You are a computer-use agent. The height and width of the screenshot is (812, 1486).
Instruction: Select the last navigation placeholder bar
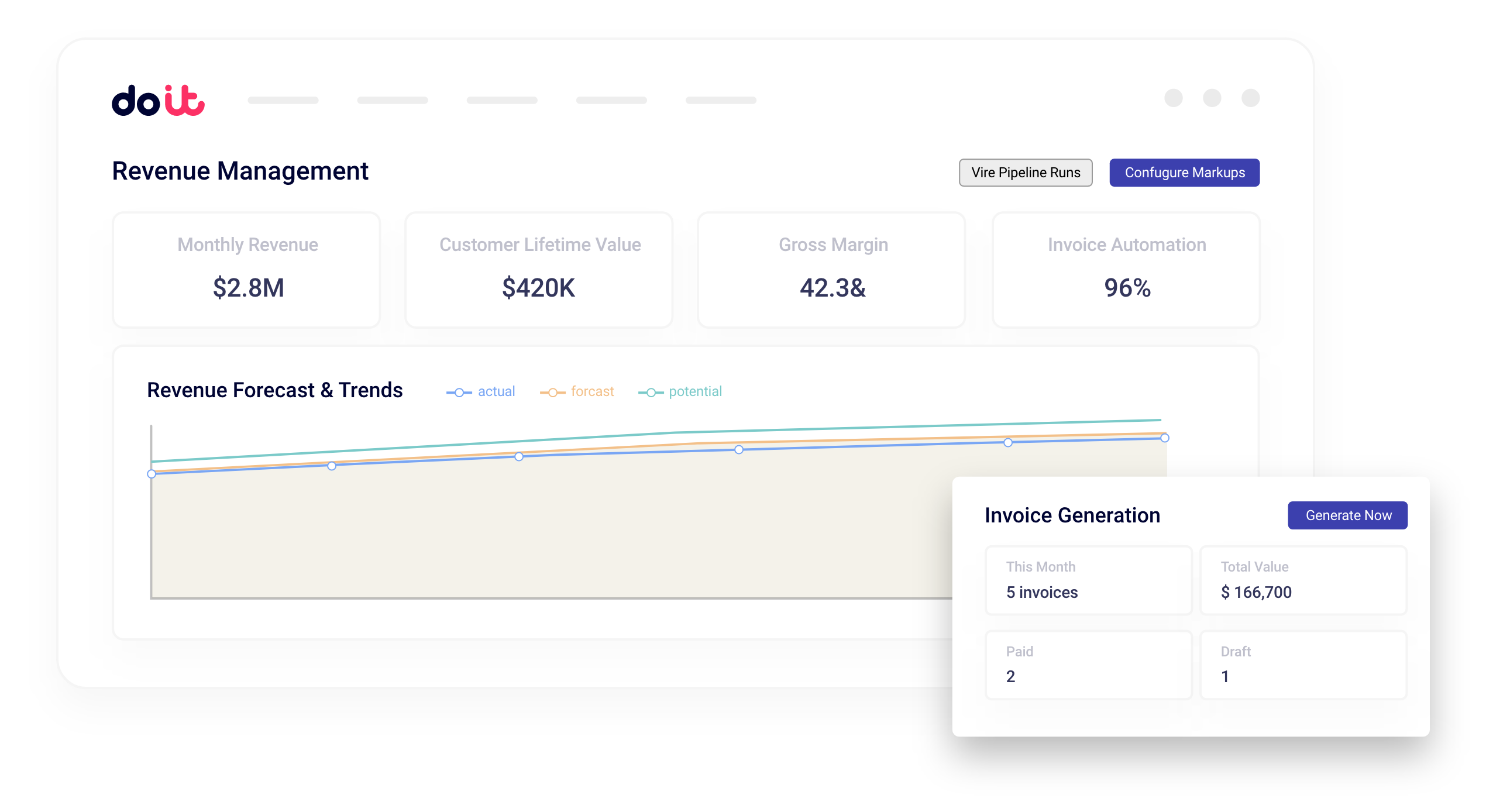[721, 101]
